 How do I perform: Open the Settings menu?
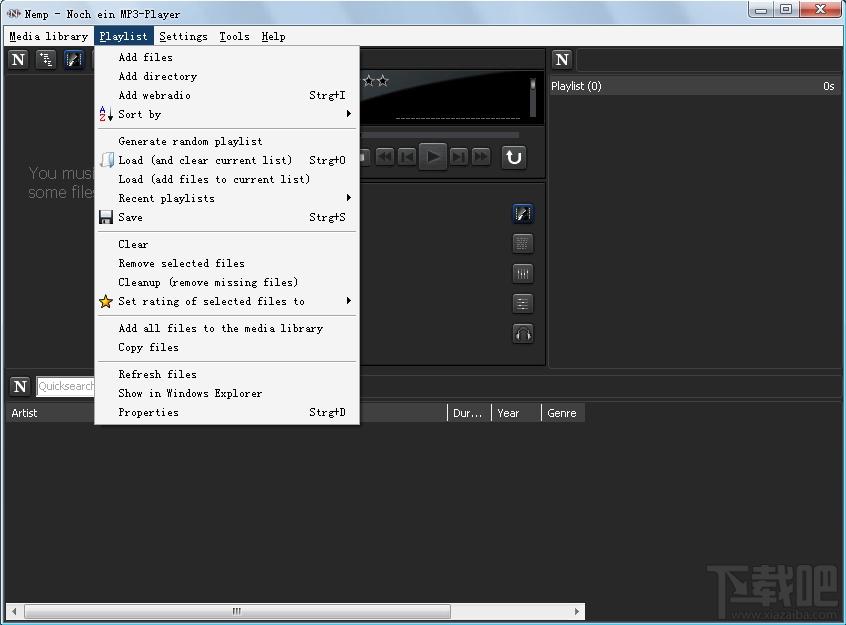pos(183,36)
